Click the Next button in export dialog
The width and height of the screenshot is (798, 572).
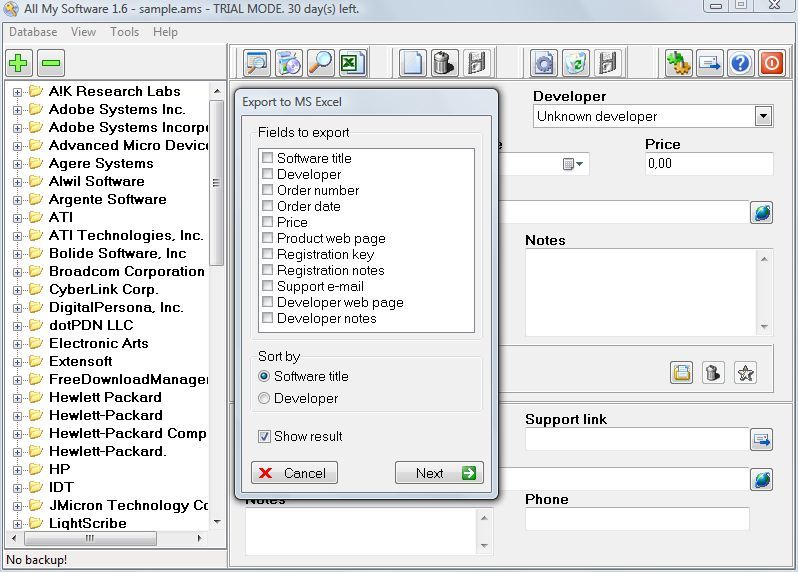(439, 473)
